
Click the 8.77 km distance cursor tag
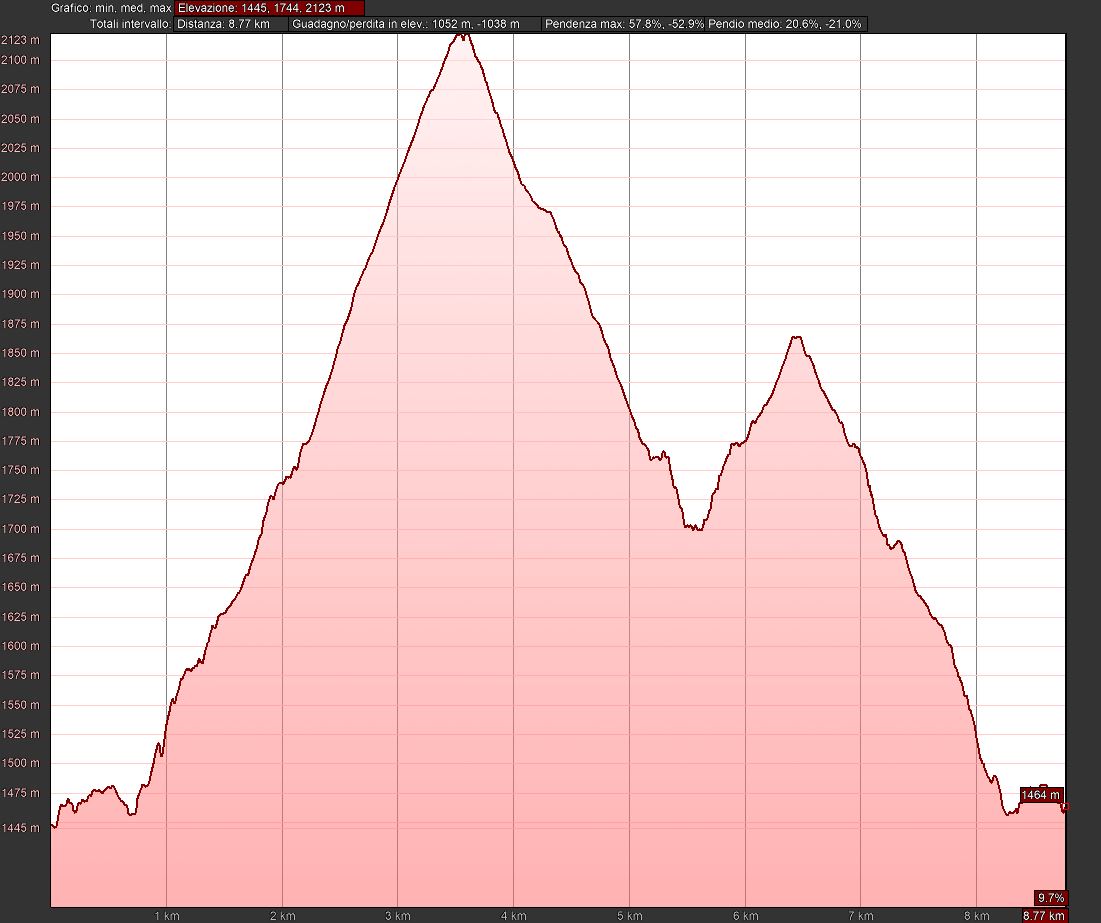point(1043,915)
